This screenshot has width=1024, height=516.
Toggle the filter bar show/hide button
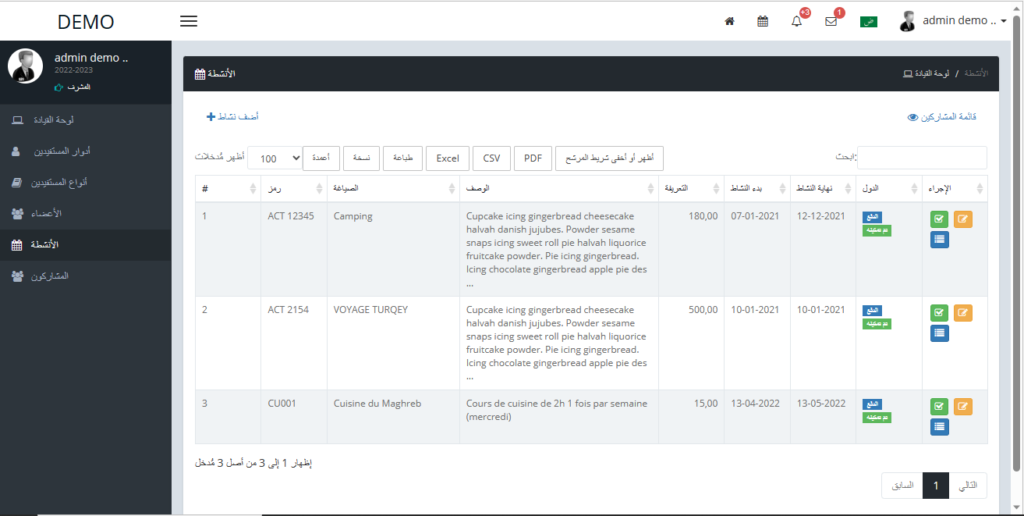point(609,158)
